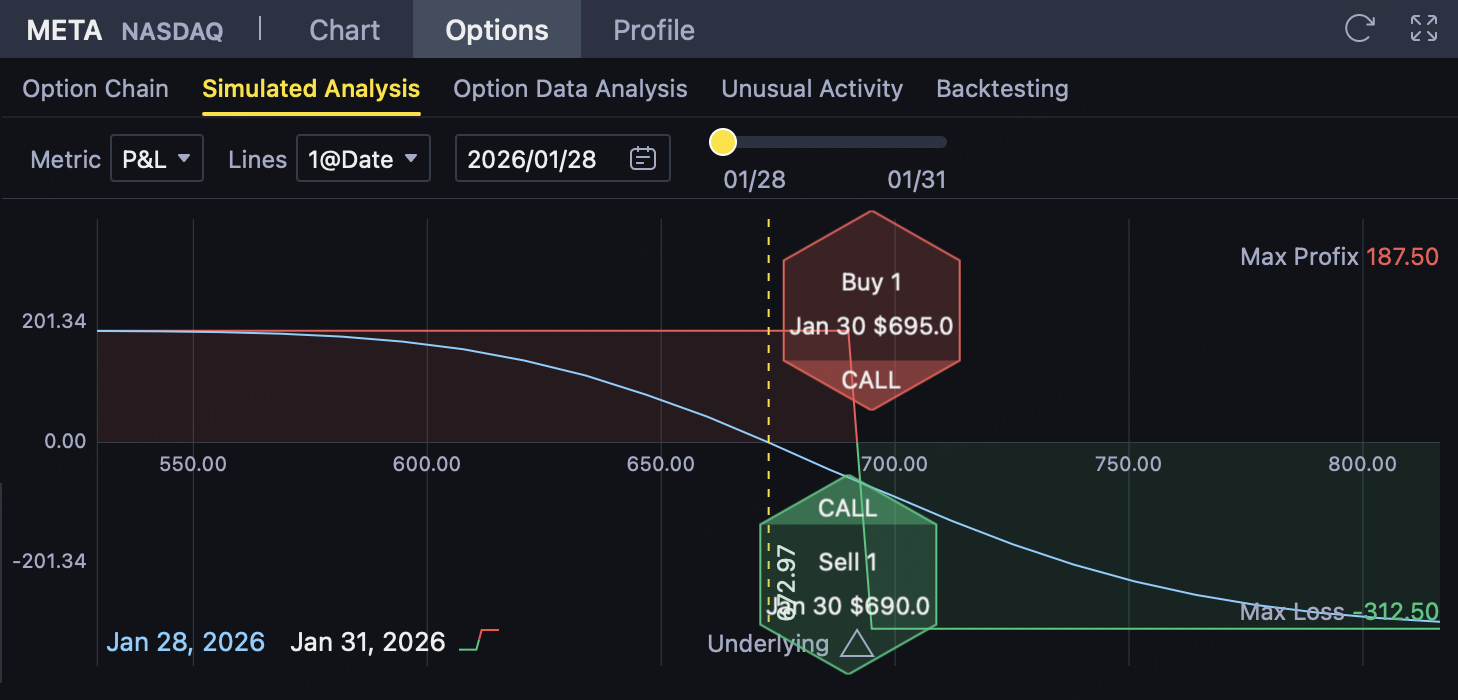This screenshot has width=1458, height=700.
Task: Go to the Option Chain tab
Action: pos(95,89)
